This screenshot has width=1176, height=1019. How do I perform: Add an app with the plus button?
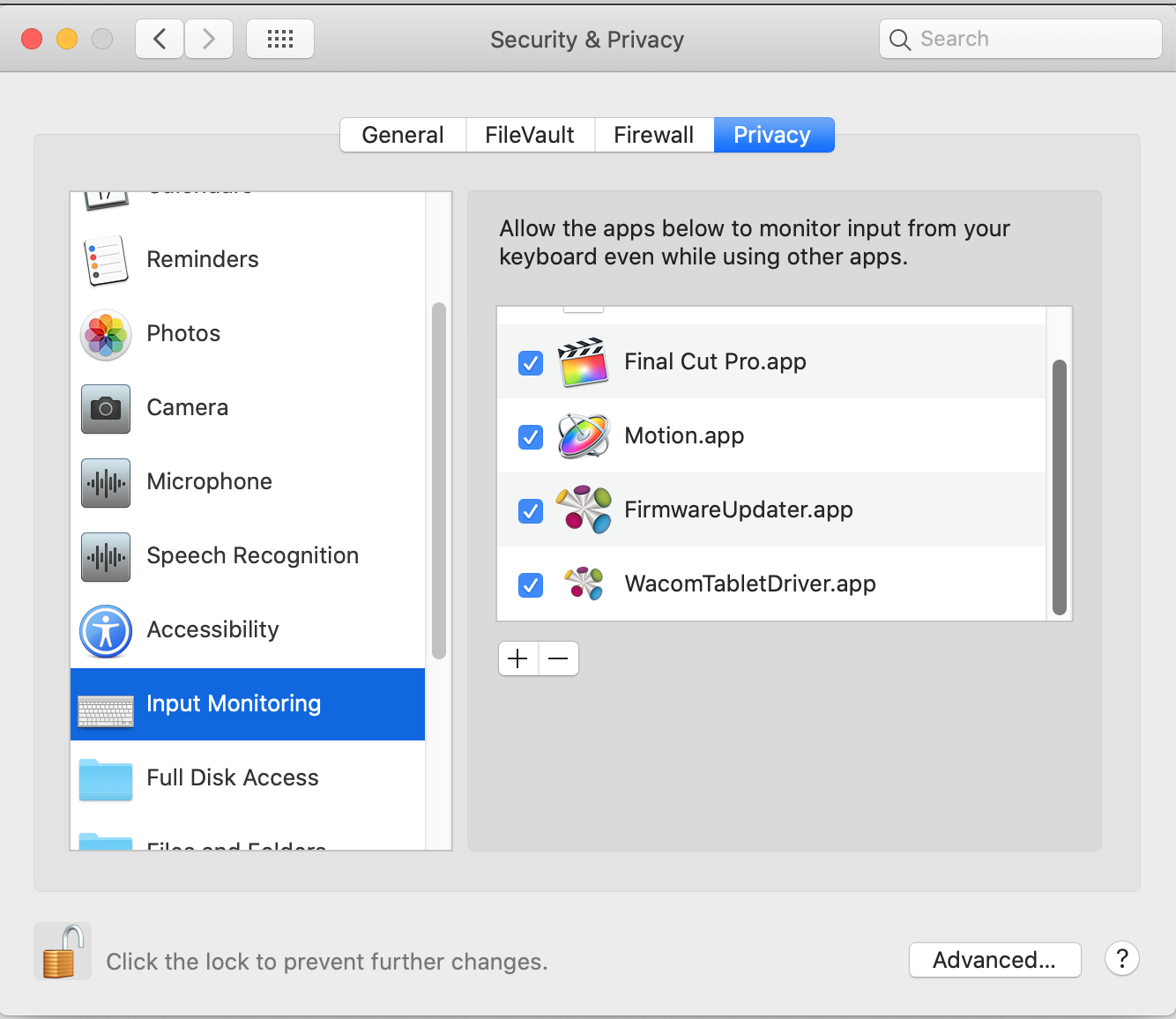tap(518, 658)
